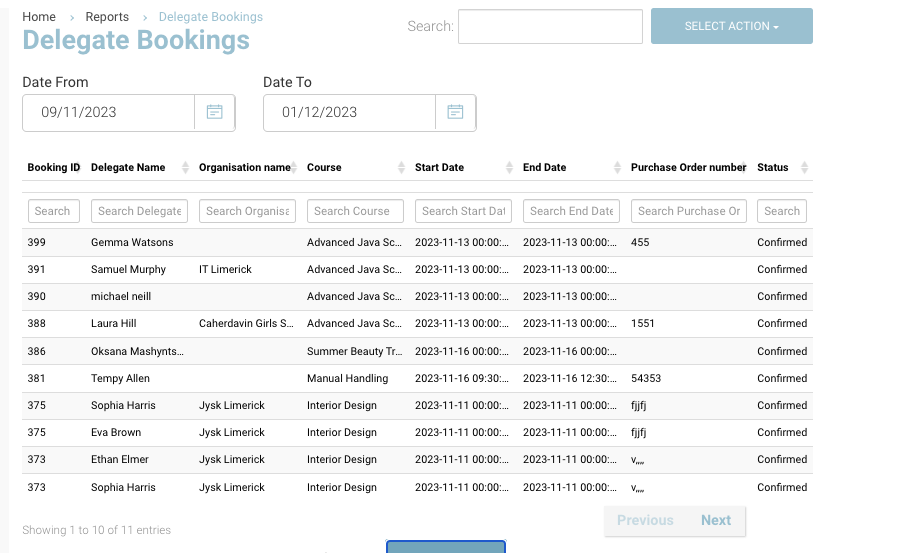Open the Select Action dropdown

click(731, 26)
